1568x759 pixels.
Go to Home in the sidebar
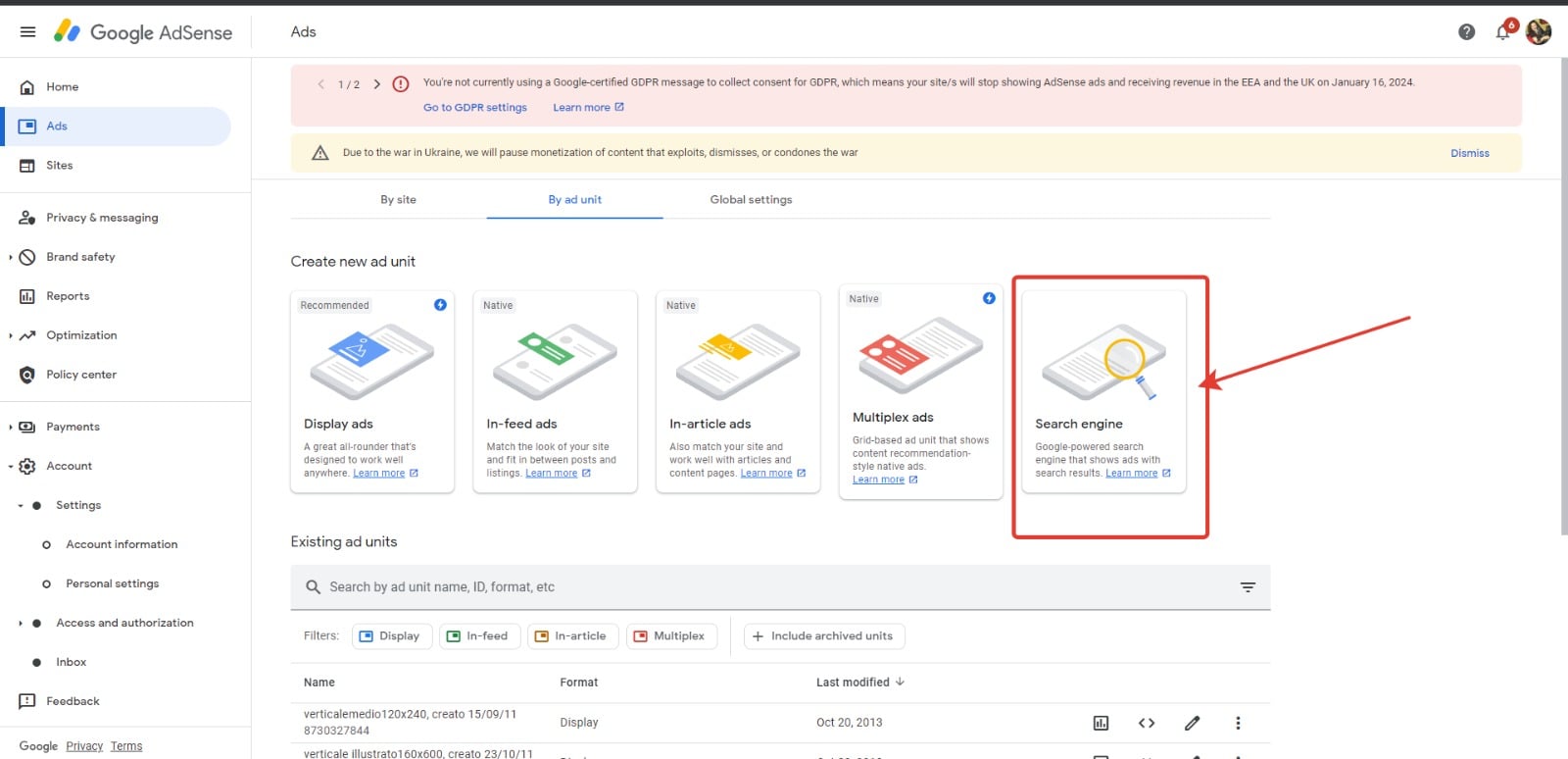tap(62, 87)
